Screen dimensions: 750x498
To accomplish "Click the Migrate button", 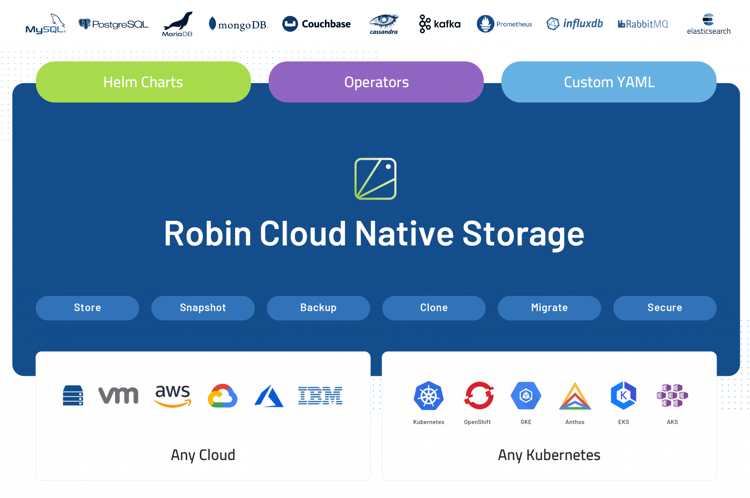I will click(549, 308).
